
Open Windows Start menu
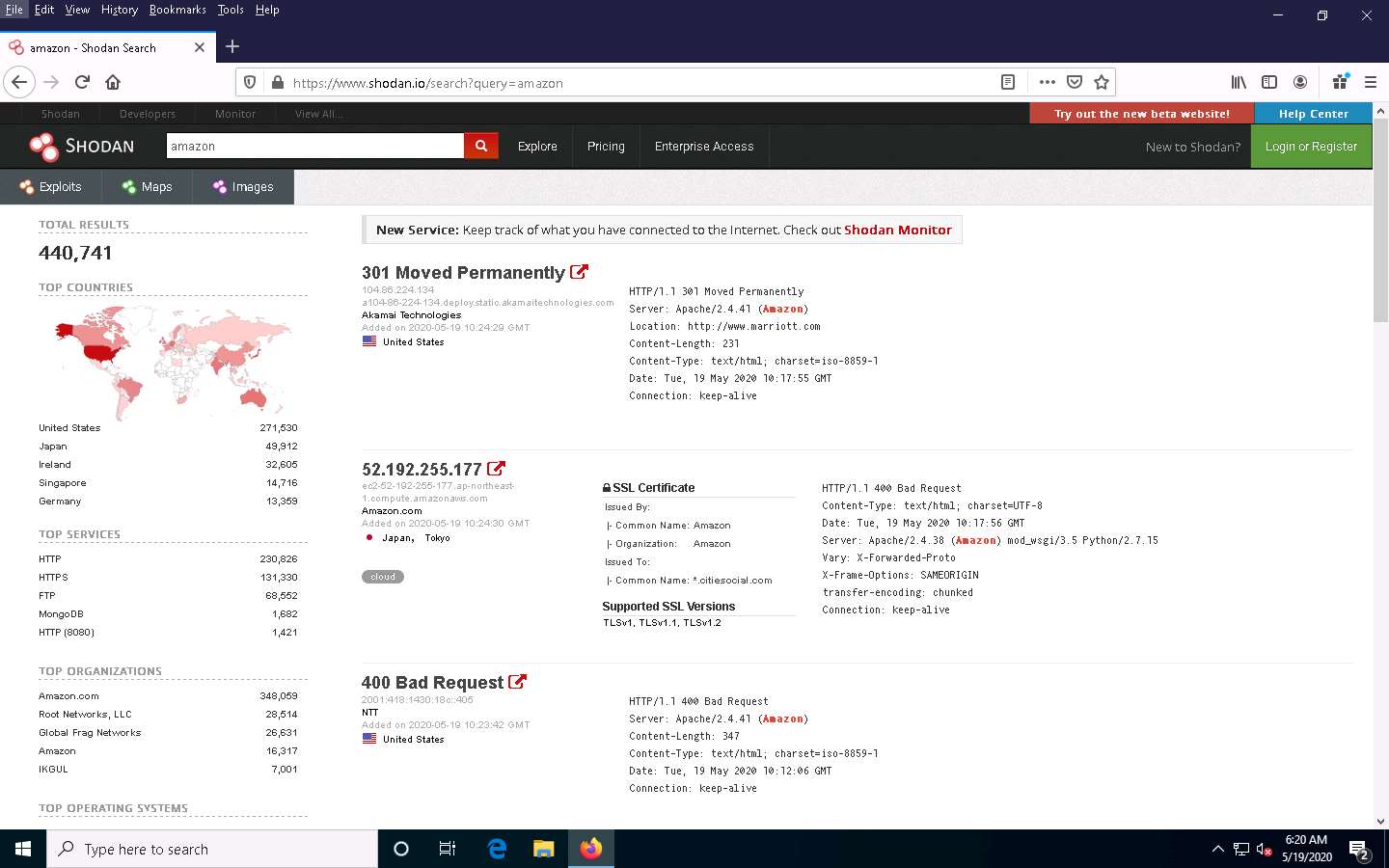pos(23,849)
